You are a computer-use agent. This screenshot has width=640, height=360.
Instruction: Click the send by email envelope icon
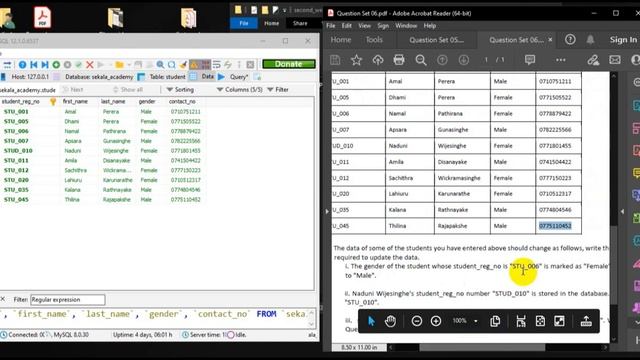(x=615, y=60)
